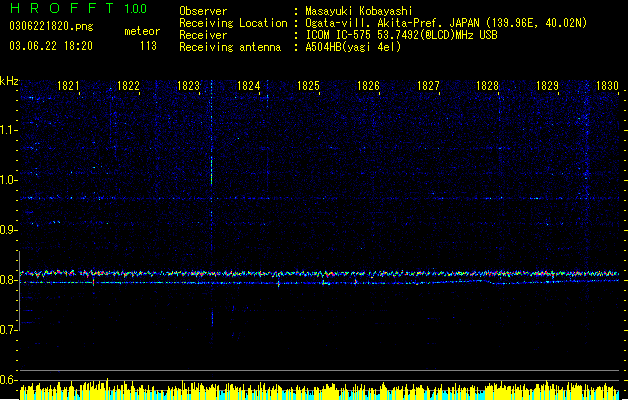Select the 0.9 kHz axis label
This screenshot has width=629, height=400.
[9, 230]
